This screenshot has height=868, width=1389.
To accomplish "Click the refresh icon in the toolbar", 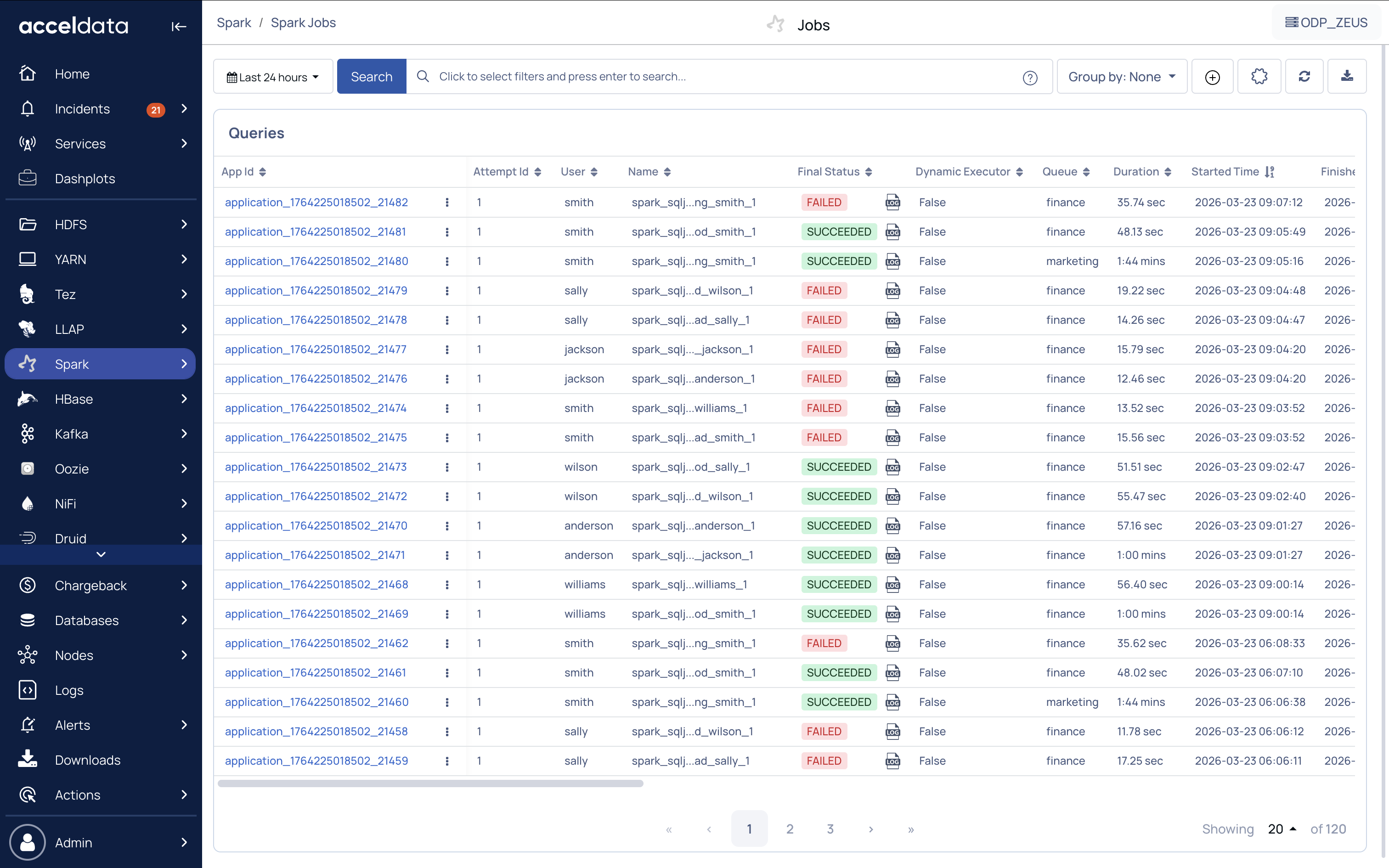I will point(1304,76).
